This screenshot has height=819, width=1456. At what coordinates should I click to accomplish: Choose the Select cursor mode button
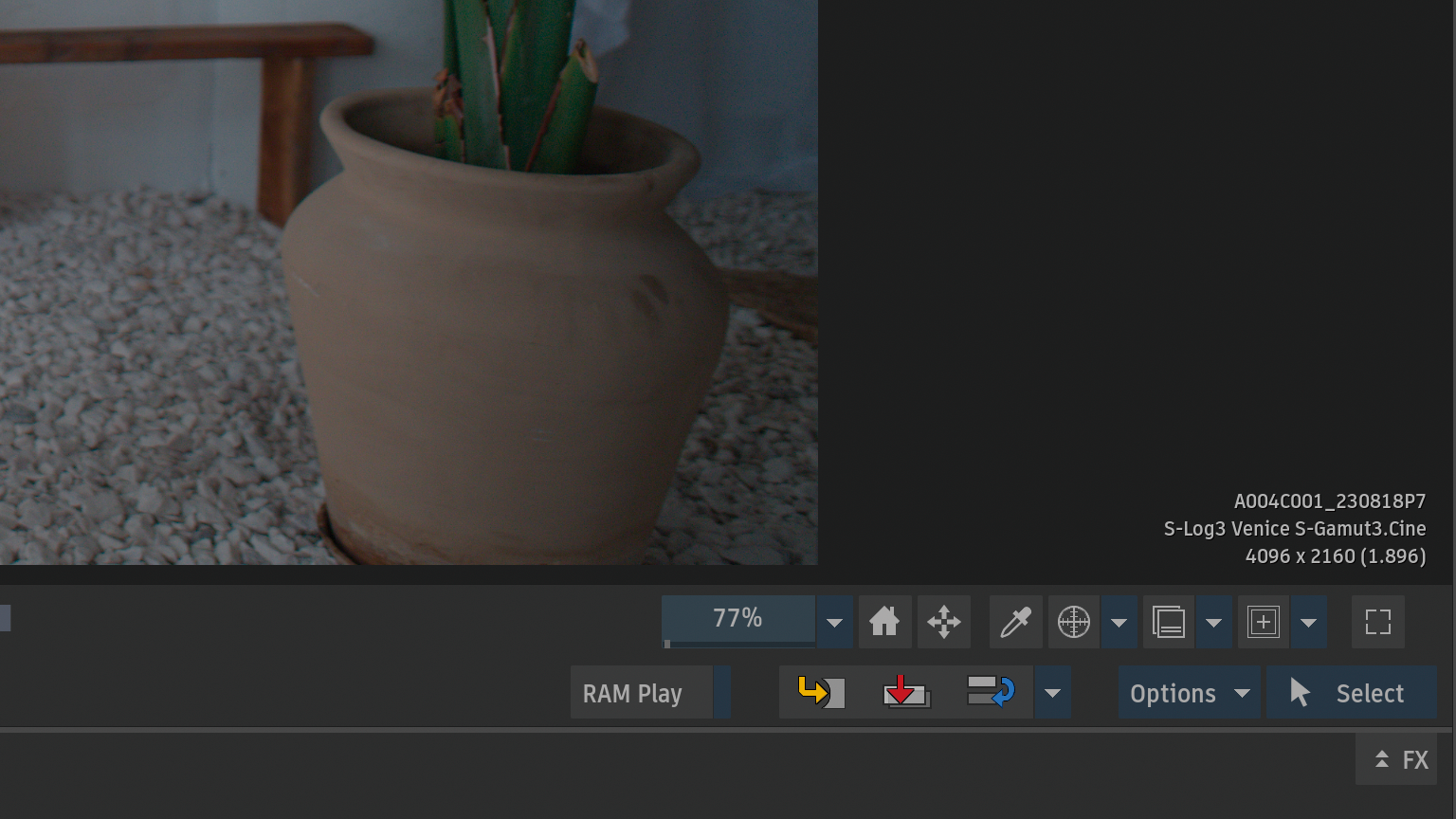tap(1351, 693)
